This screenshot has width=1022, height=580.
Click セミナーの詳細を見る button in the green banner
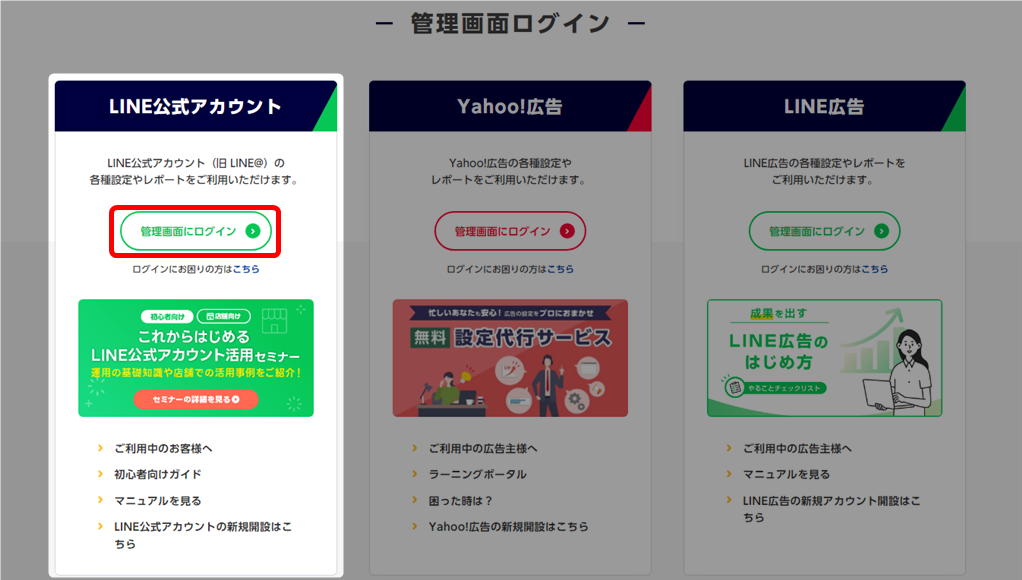coord(196,399)
